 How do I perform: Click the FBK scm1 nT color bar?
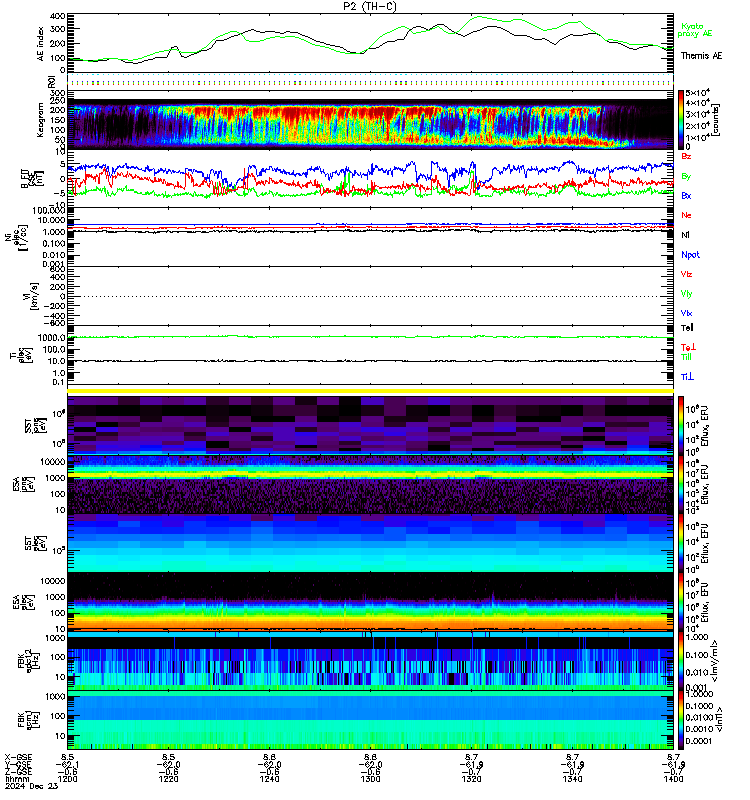(681, 720)
